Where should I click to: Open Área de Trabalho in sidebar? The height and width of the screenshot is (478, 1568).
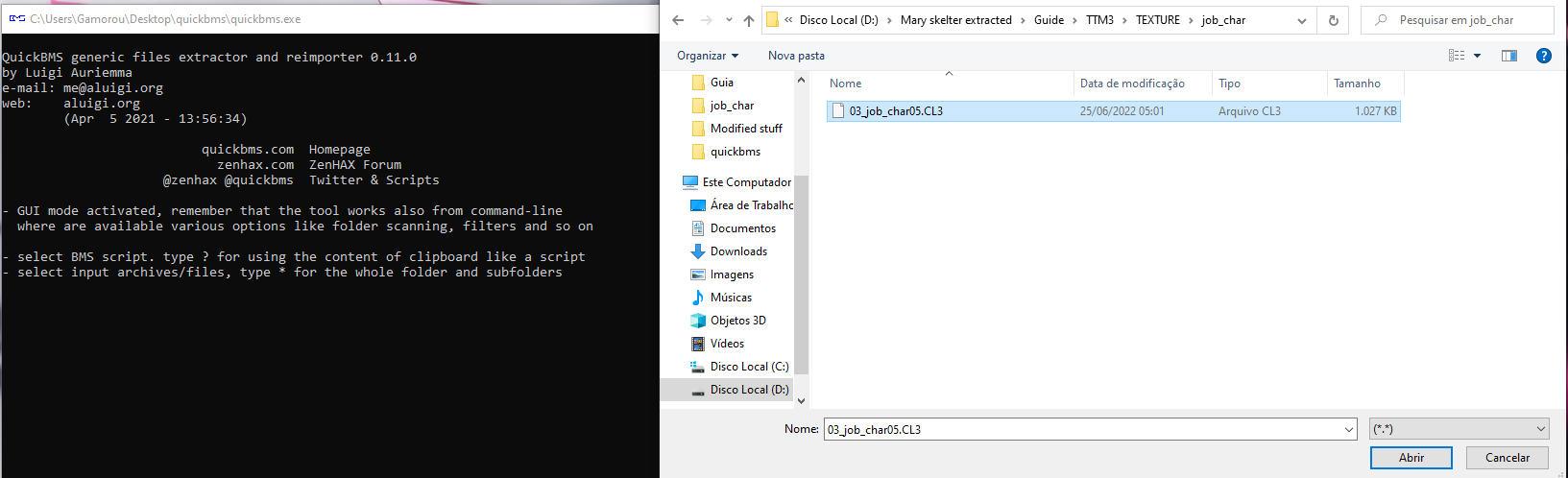(751, 205)
